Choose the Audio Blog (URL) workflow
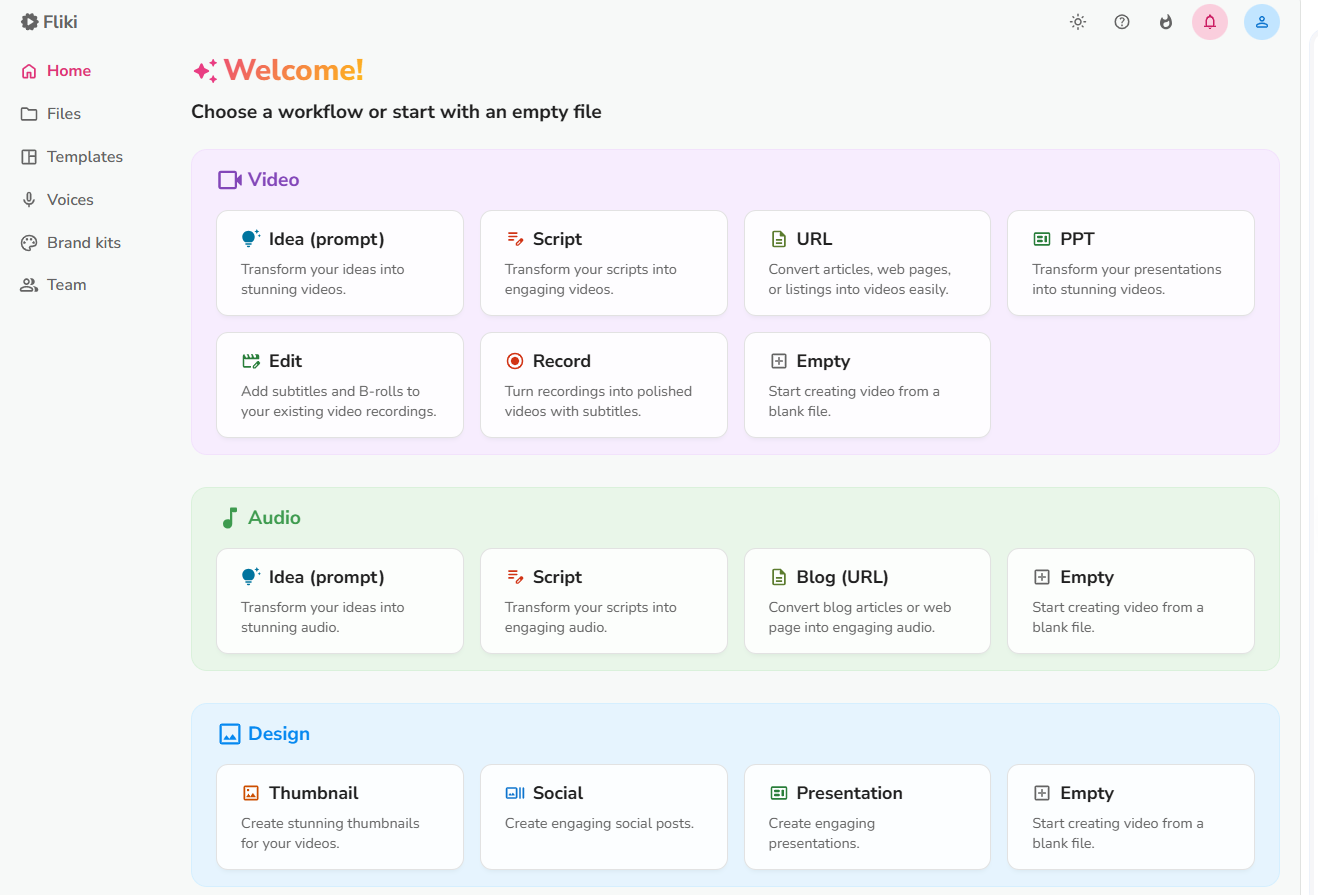Viewport: 1318px width, 895px height. coord(867,601)
